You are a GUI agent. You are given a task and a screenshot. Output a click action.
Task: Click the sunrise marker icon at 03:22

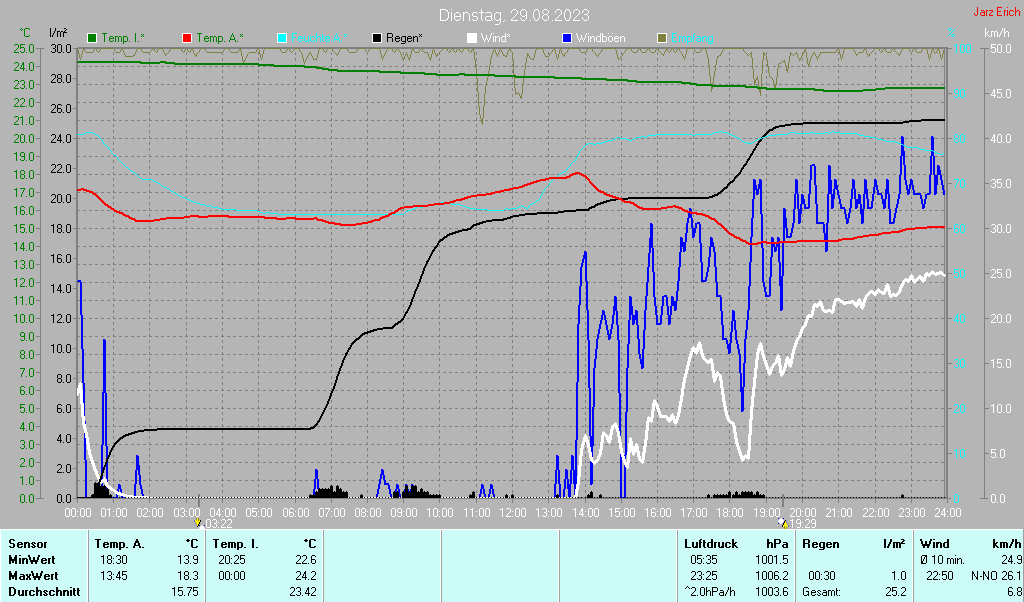(x=198, y=523)
